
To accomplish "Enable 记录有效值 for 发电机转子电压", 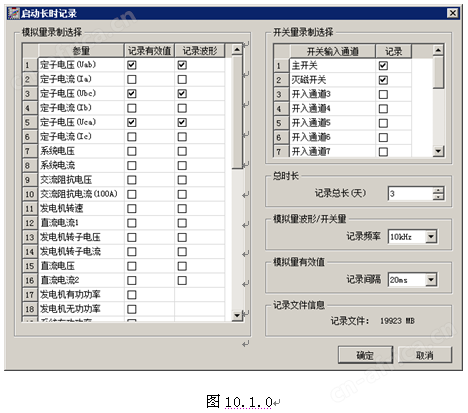I will tap(132, 237).
